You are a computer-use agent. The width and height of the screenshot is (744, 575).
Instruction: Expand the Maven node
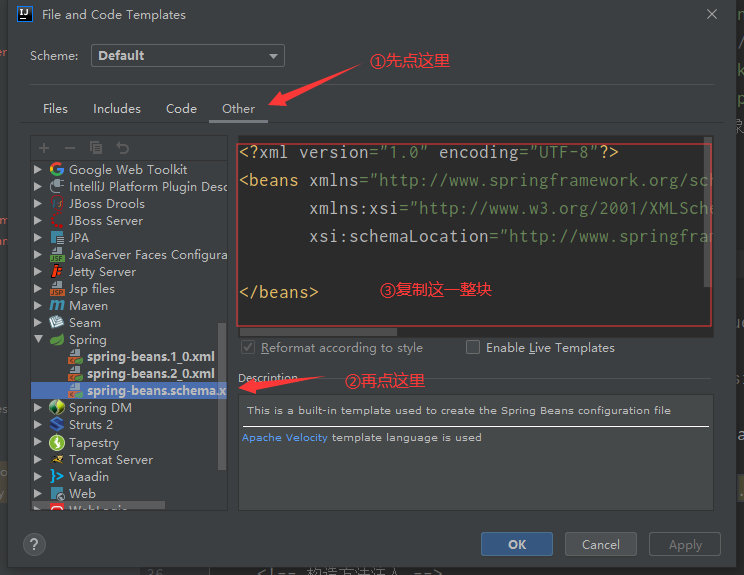[38, 306]
